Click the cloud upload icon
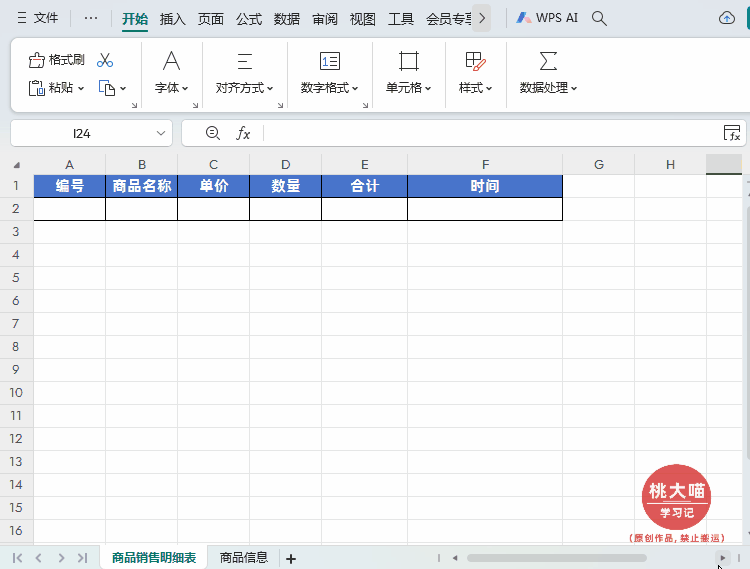 pyautogui.click(x=727, y=18)
